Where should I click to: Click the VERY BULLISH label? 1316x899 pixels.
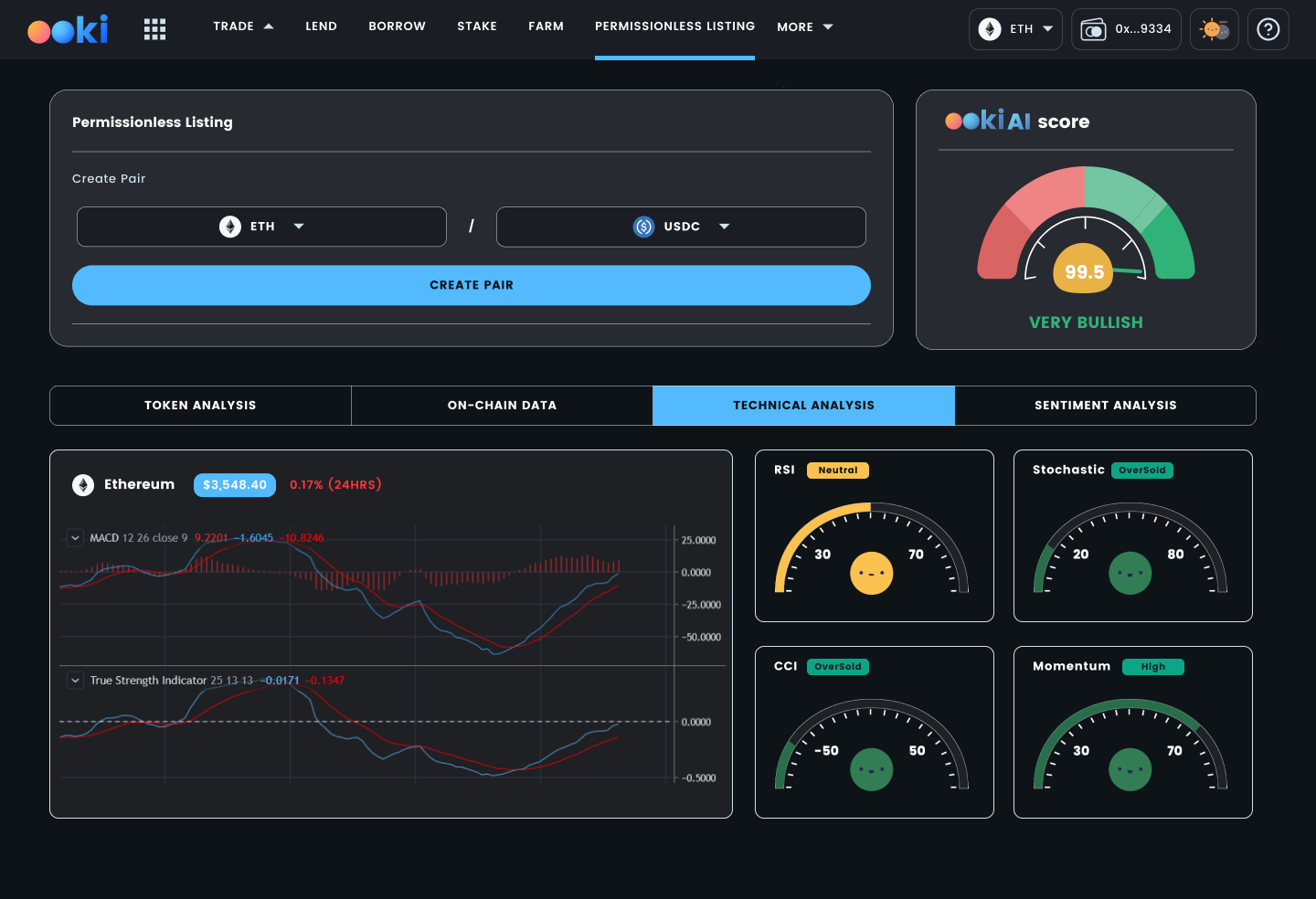1086,323
